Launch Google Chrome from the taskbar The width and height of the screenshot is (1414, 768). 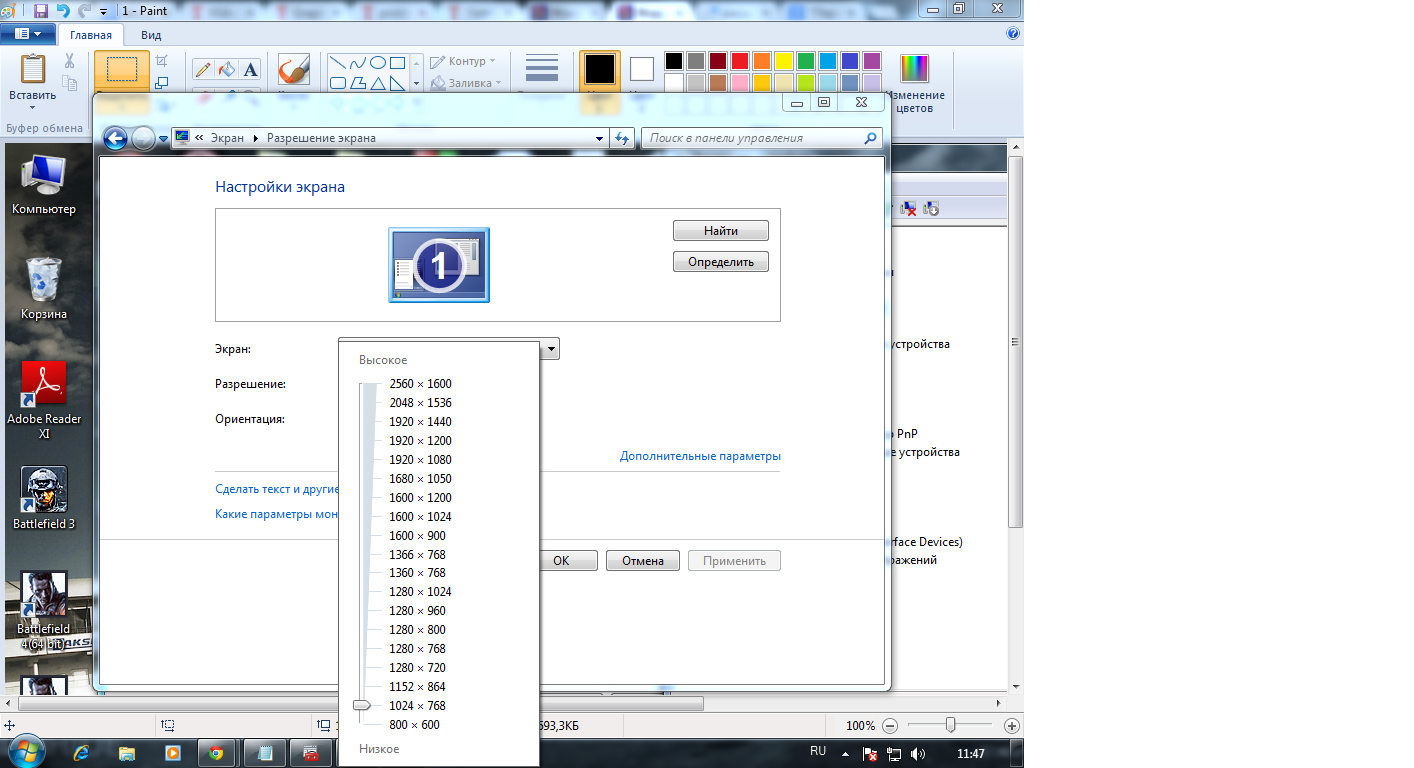216,753
